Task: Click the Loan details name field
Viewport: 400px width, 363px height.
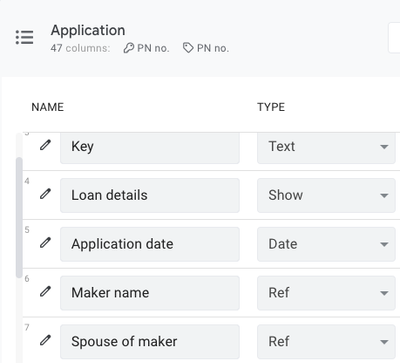Action: (150, 195)
